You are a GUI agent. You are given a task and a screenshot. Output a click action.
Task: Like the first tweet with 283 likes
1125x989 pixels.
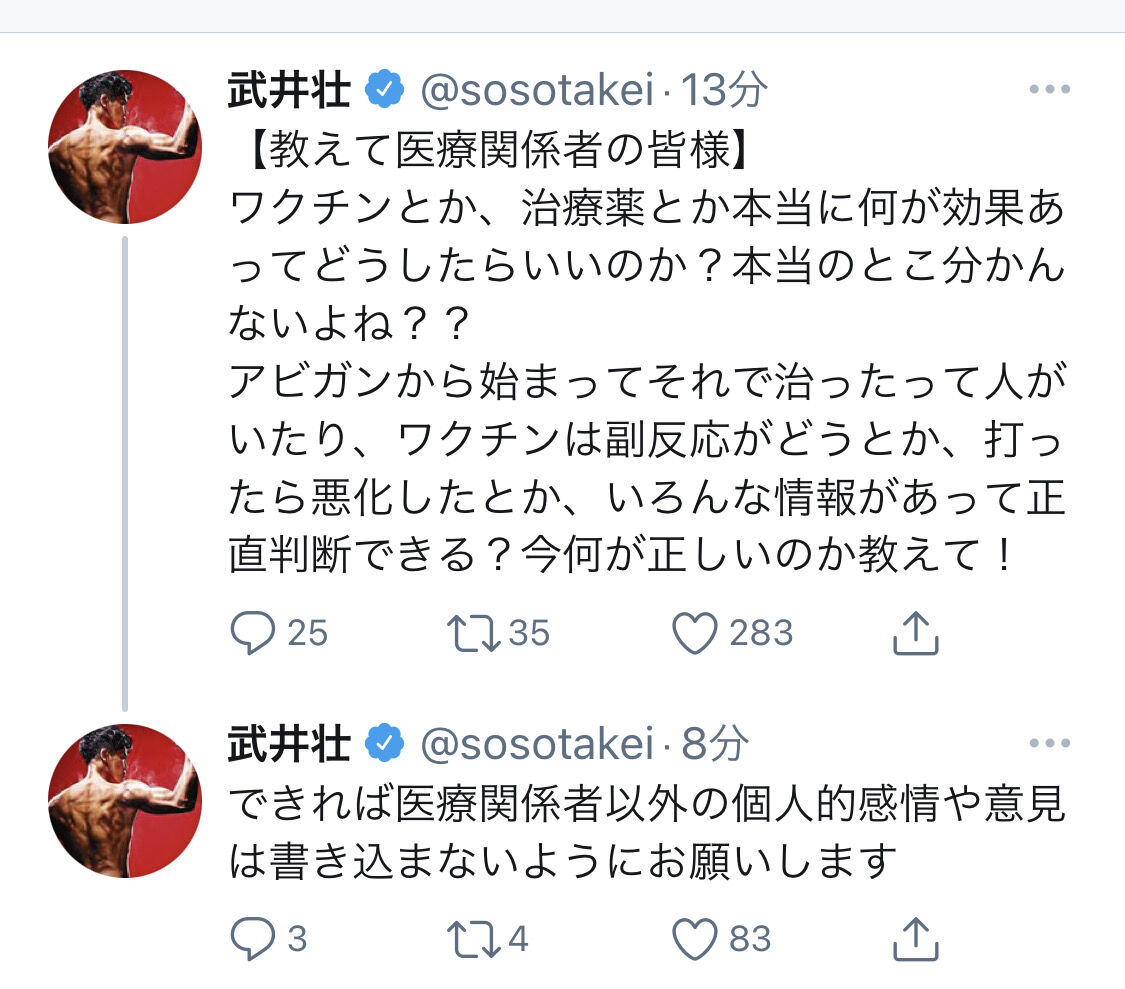696,632
